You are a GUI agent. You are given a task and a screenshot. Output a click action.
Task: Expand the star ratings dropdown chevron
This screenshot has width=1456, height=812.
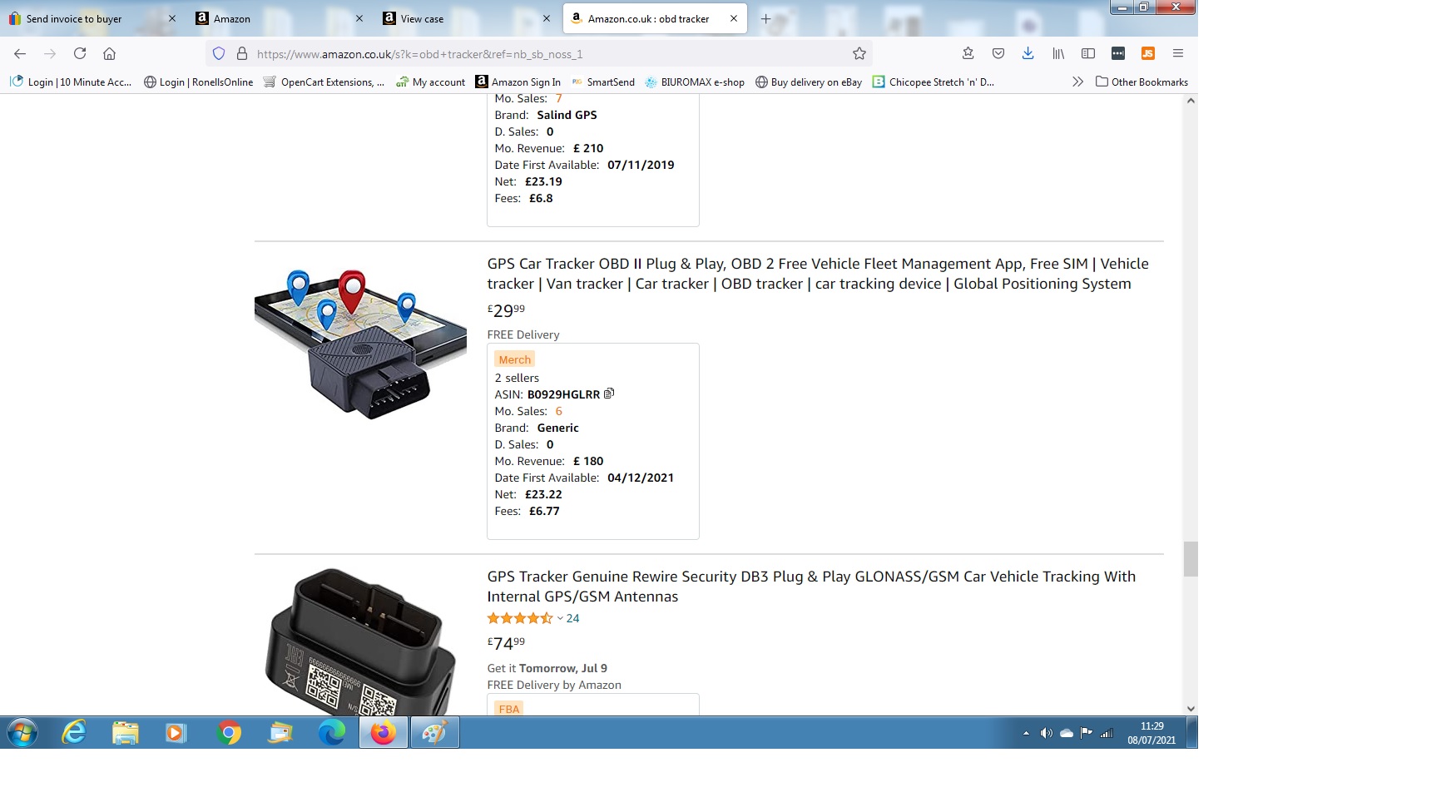click(560, 618)
